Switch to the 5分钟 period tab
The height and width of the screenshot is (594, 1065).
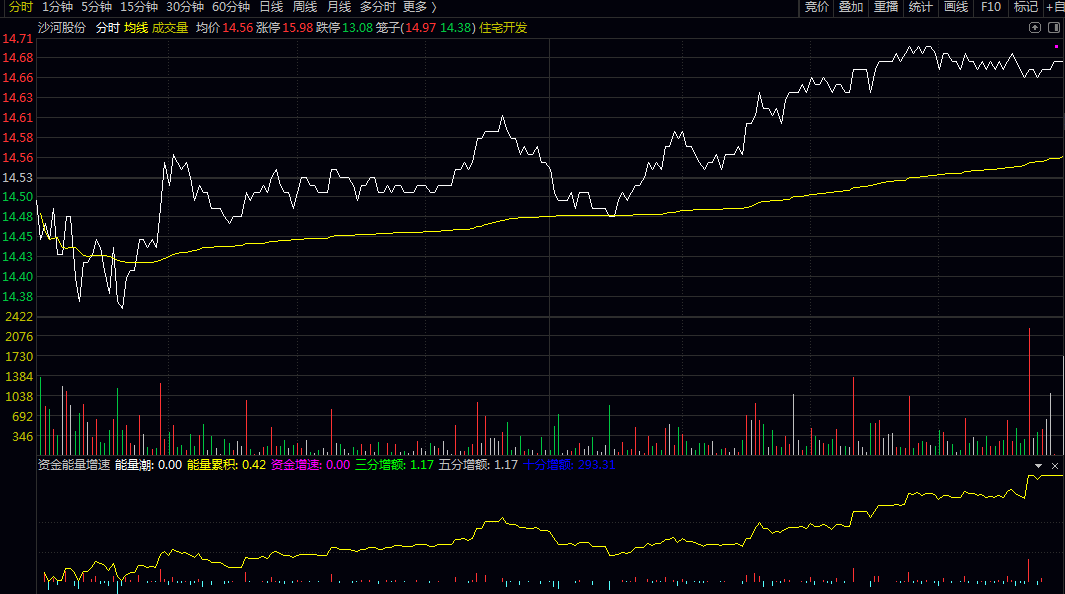[x=96, y=7]
